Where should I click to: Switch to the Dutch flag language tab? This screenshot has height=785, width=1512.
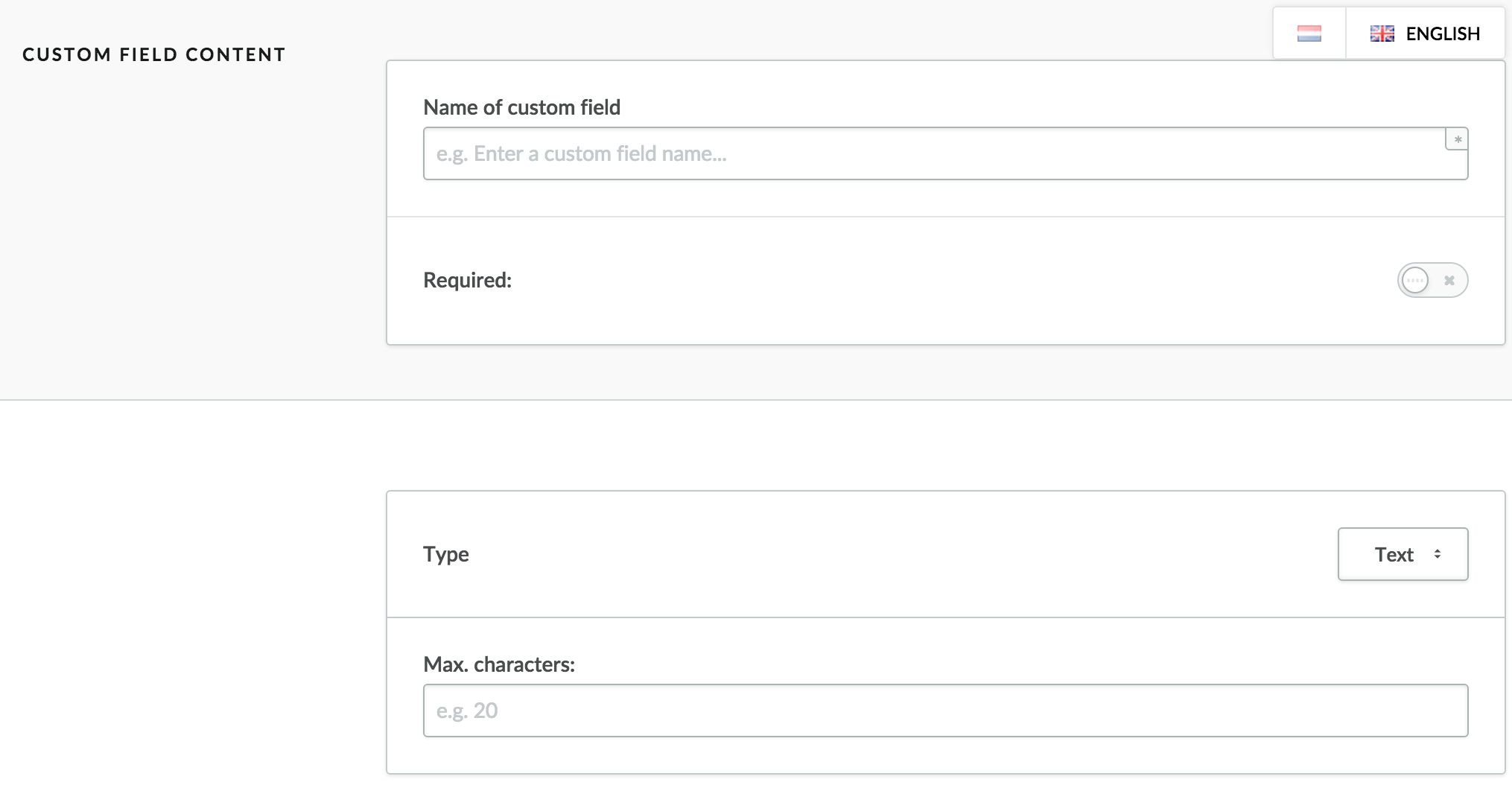pyautogui.click(x=1309, y=34)
